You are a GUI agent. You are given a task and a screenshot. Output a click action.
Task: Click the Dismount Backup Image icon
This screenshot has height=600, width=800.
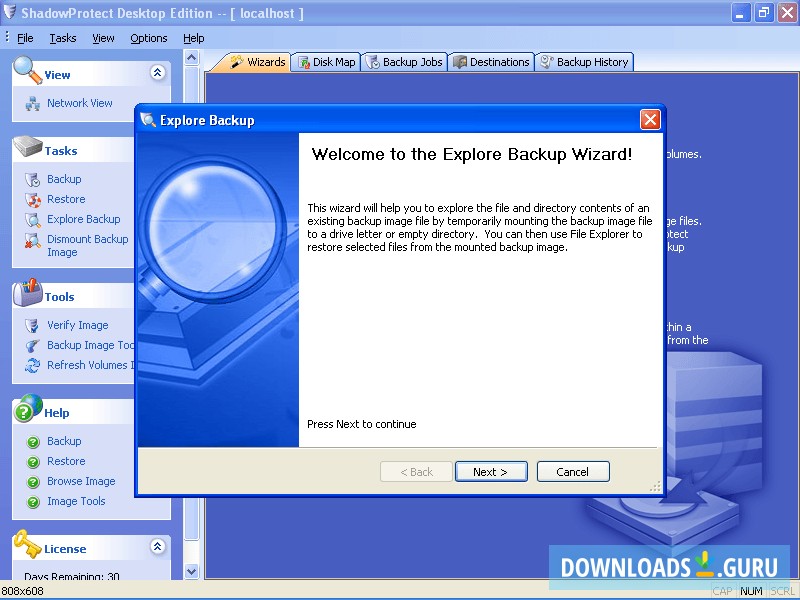pos(33,240)
